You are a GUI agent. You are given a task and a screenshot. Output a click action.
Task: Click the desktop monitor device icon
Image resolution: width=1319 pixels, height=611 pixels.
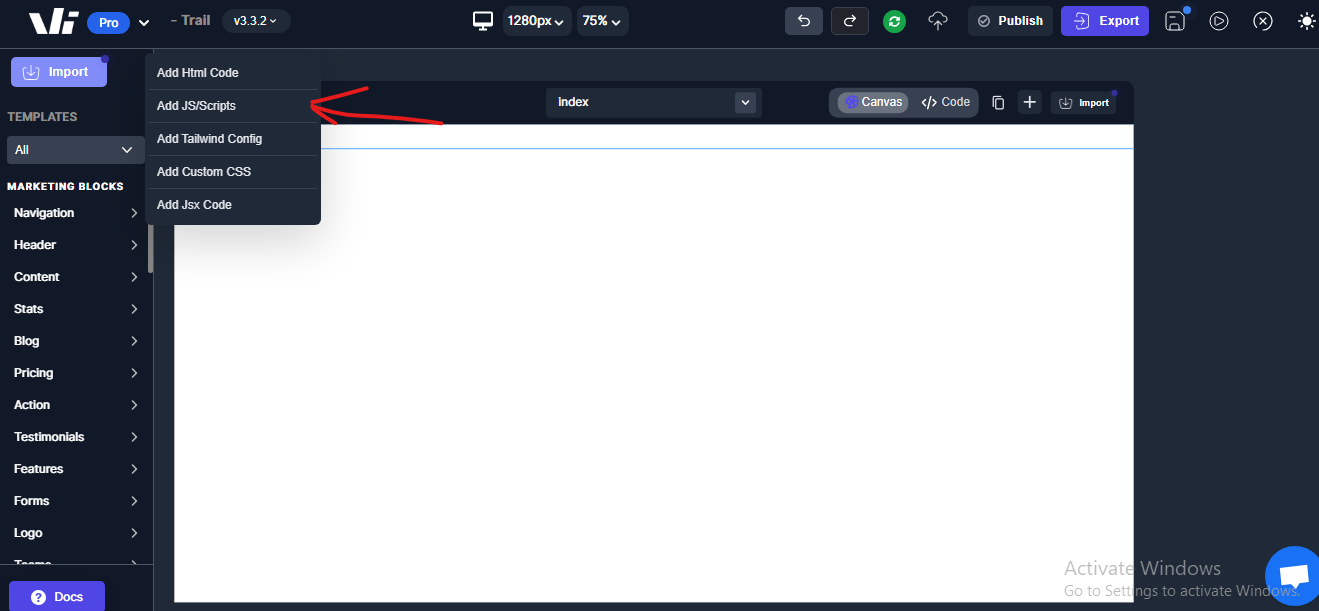(484, 21)
